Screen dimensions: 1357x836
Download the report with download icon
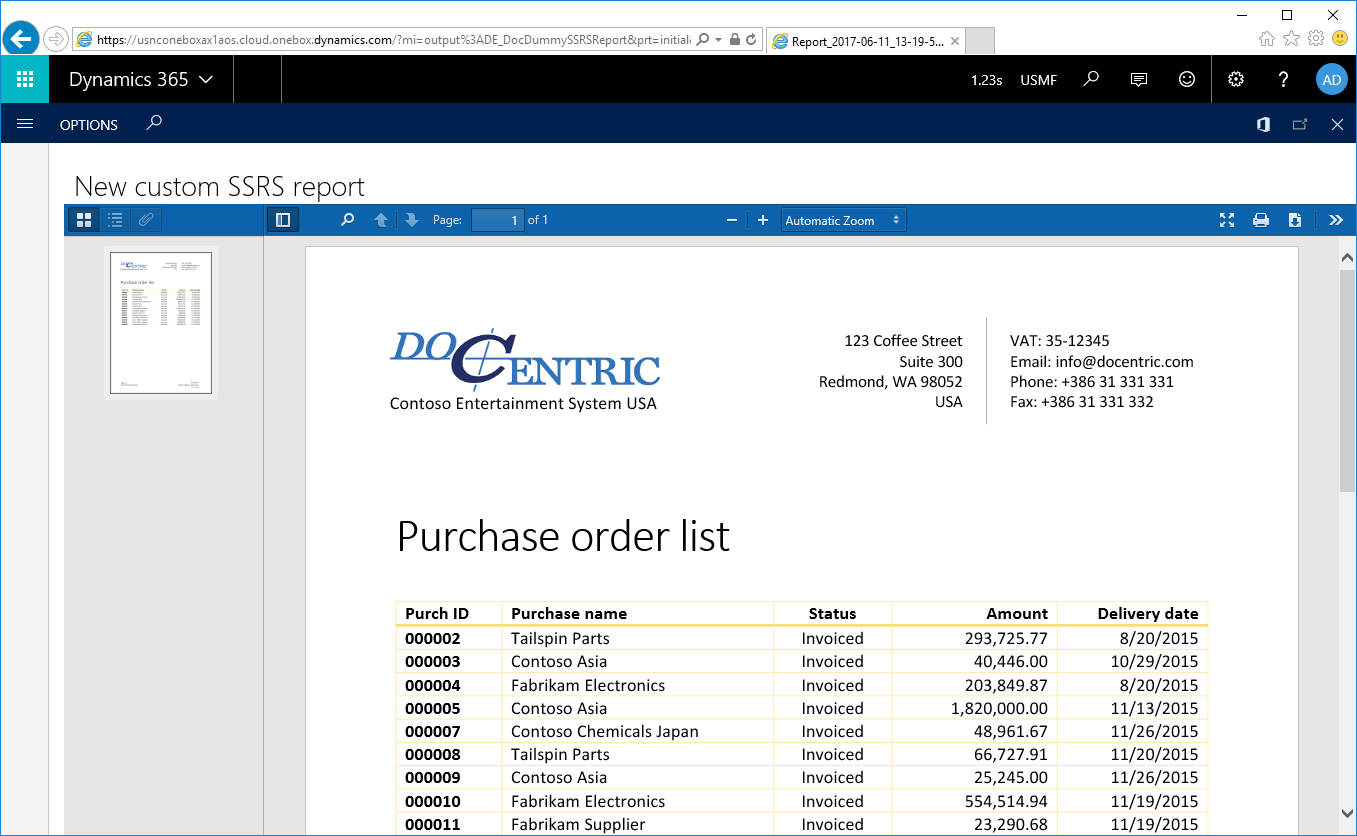pyautogui.click(x=1294, y=220)
